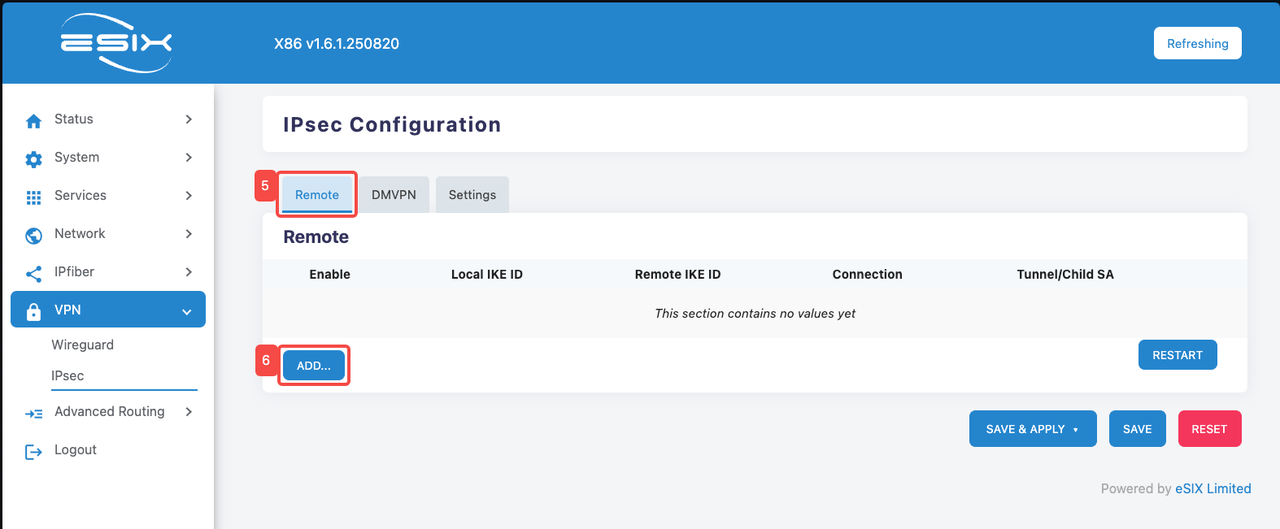Open the eSIX Limited link
Viewport: 1280px width, 529px height.
[1213, 489]
